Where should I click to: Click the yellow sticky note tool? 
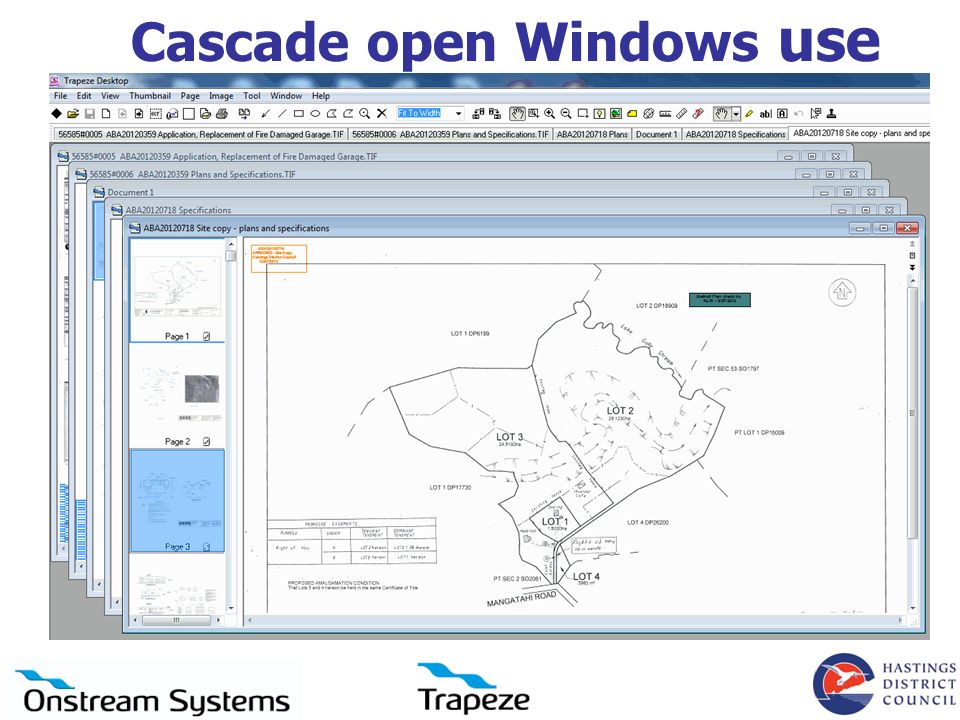click(x=632, y=113)
